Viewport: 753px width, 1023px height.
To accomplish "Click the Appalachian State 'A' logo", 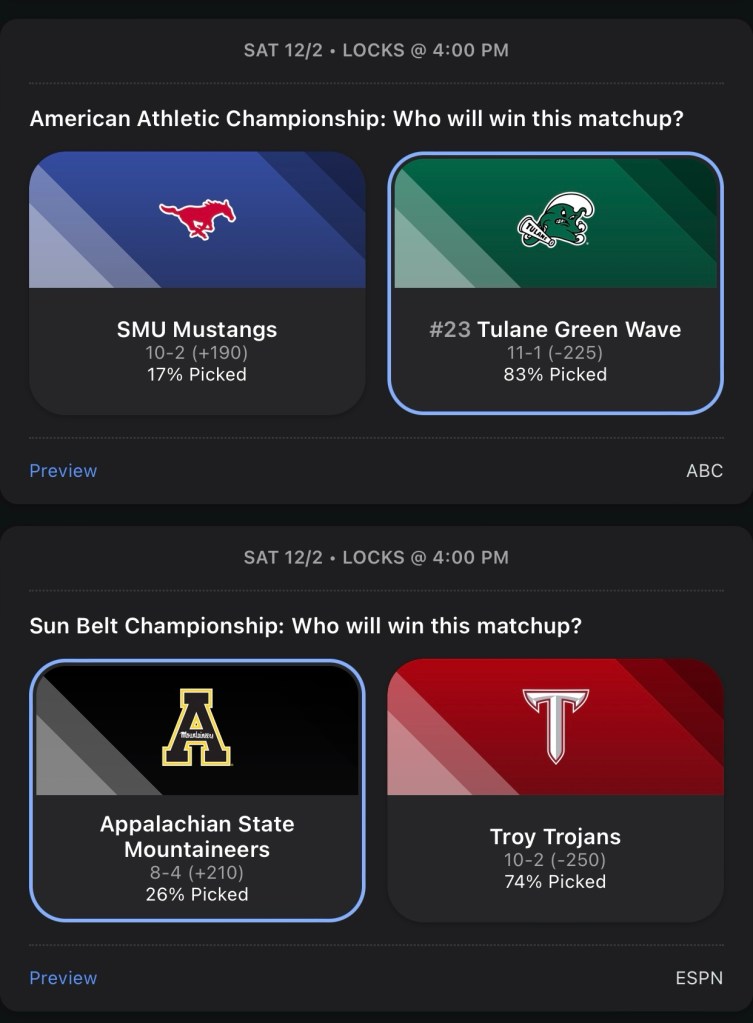I will click(x=197, y=727).
